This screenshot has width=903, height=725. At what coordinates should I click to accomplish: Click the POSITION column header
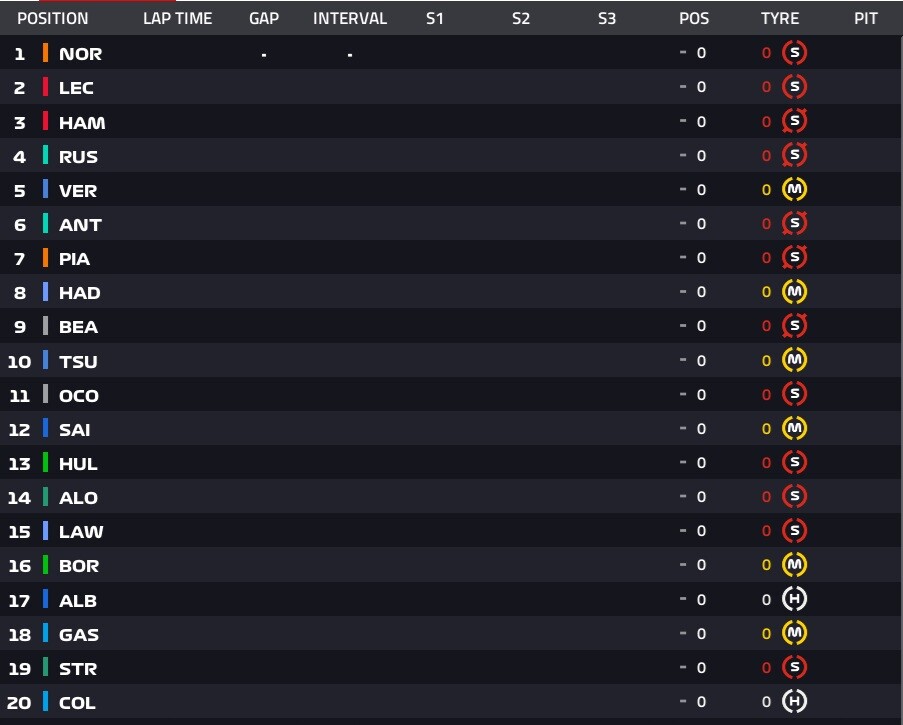pos(52,18)
